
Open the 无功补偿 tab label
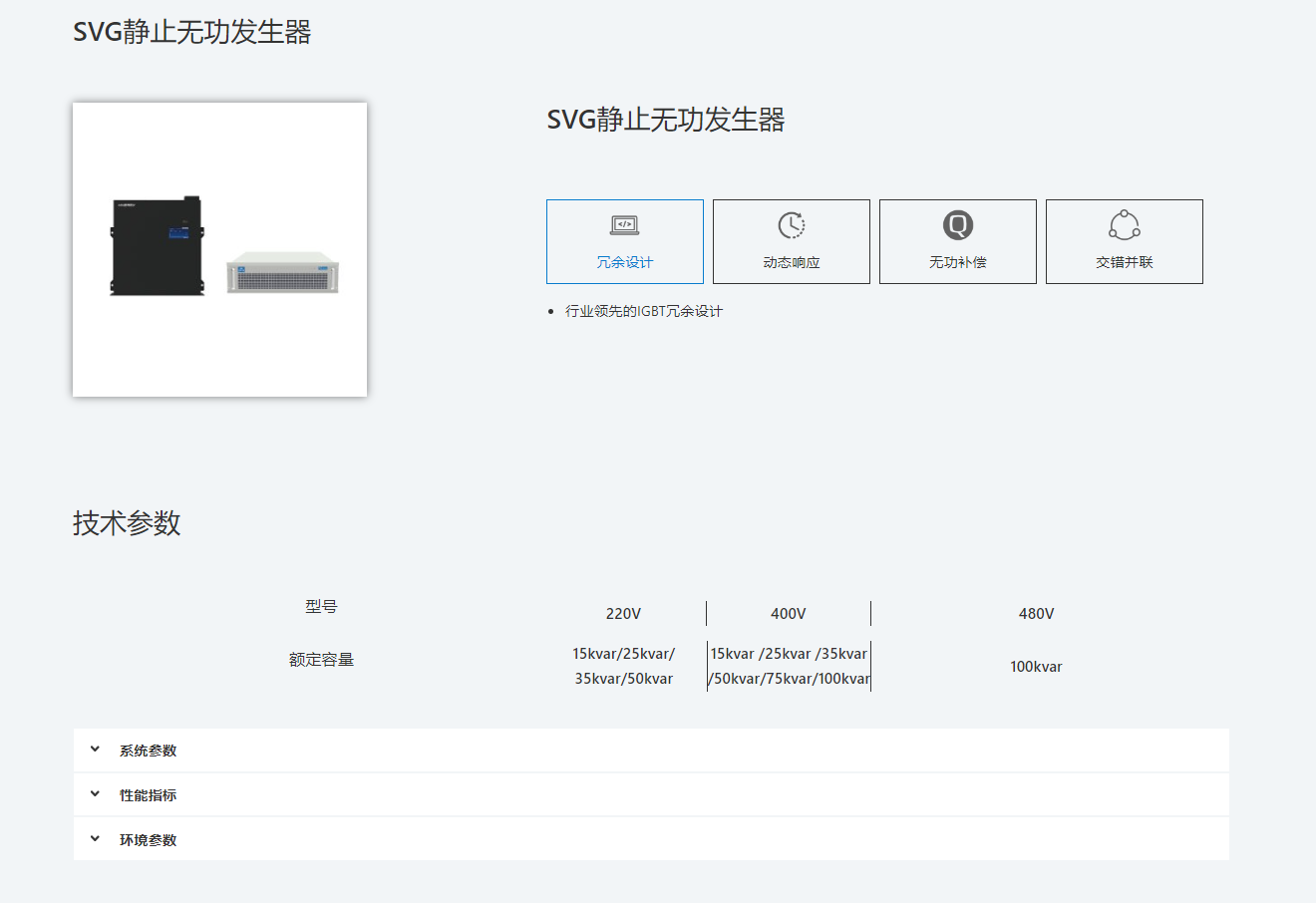point(958,262)
